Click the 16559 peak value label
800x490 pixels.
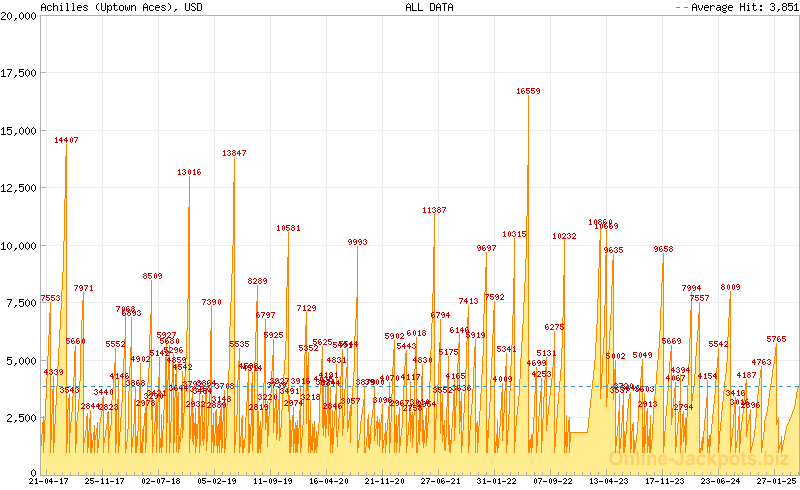(x=528, y=91)
